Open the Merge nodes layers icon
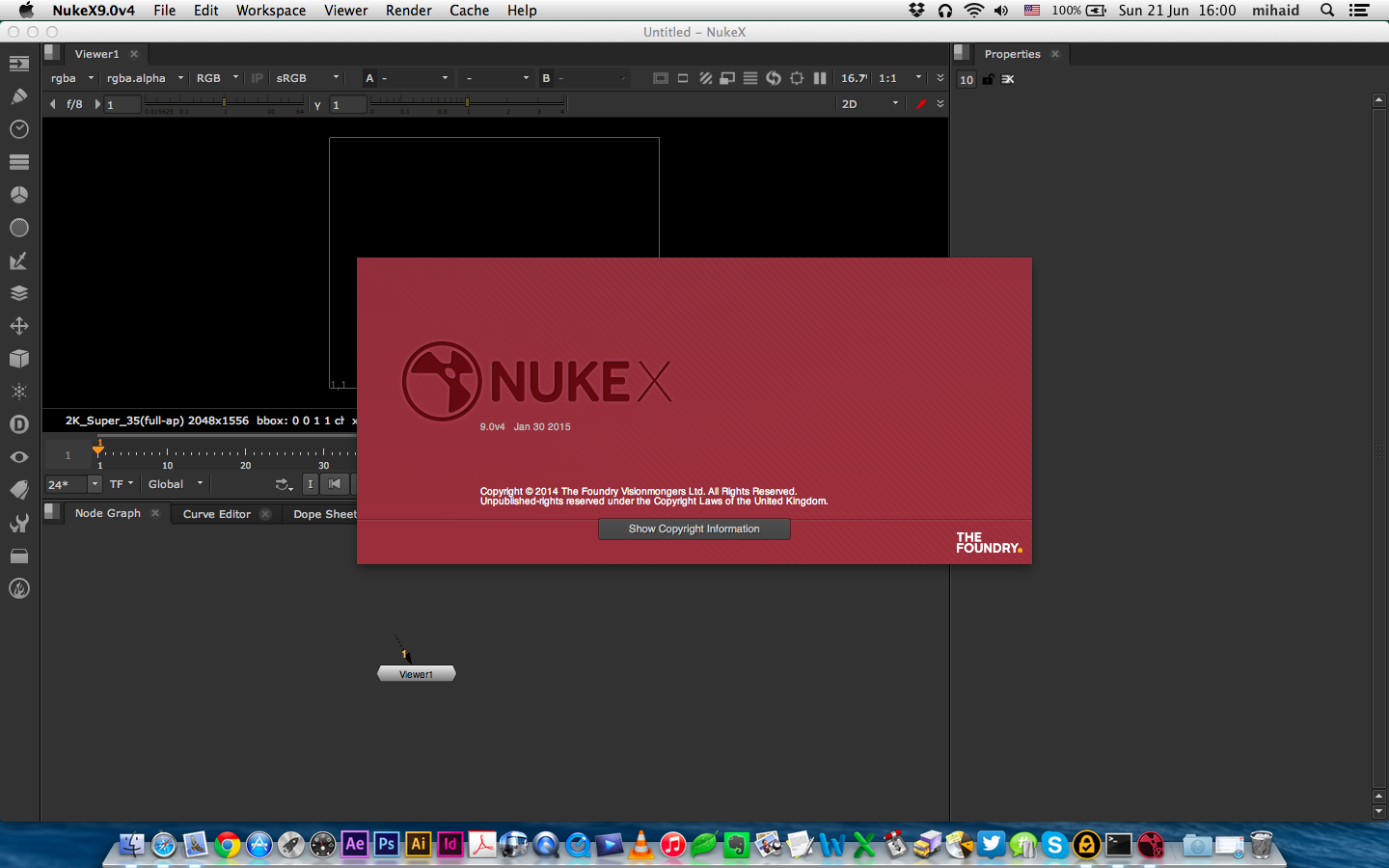 pyautogui.click(x=18, y=293)
